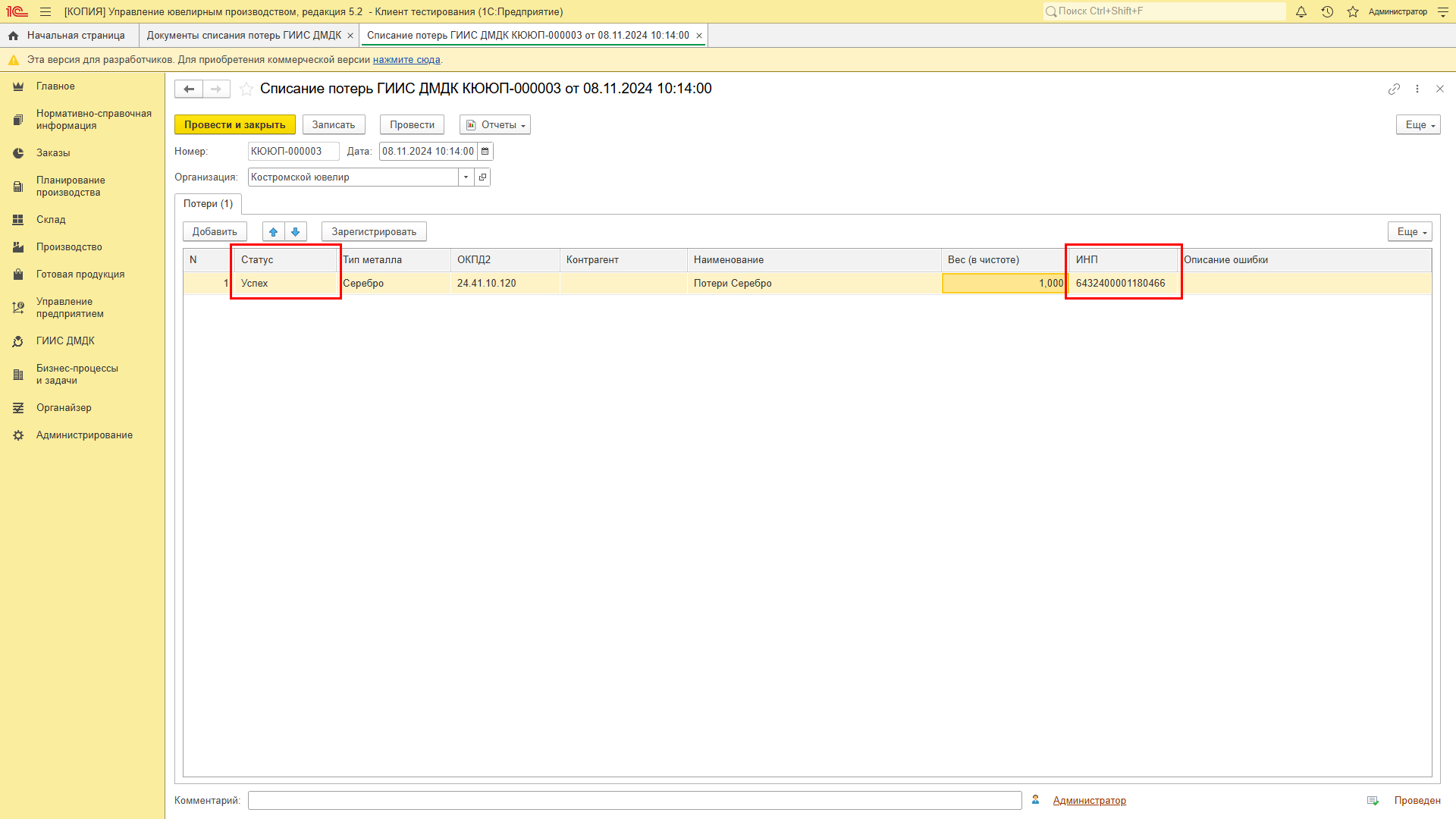
Task: Switch to Документы списания потерь ГИИС ДМДК tab
Action: 244,36
